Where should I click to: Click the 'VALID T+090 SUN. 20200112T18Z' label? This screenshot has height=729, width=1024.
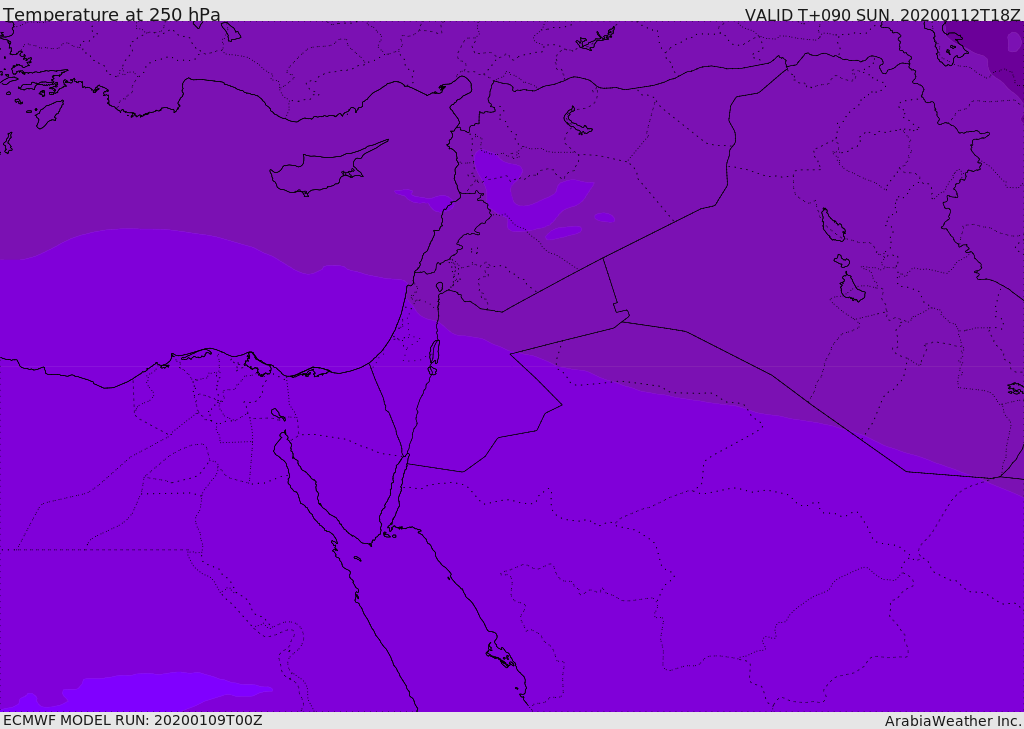pyautogui.click(x=882, y=14)
